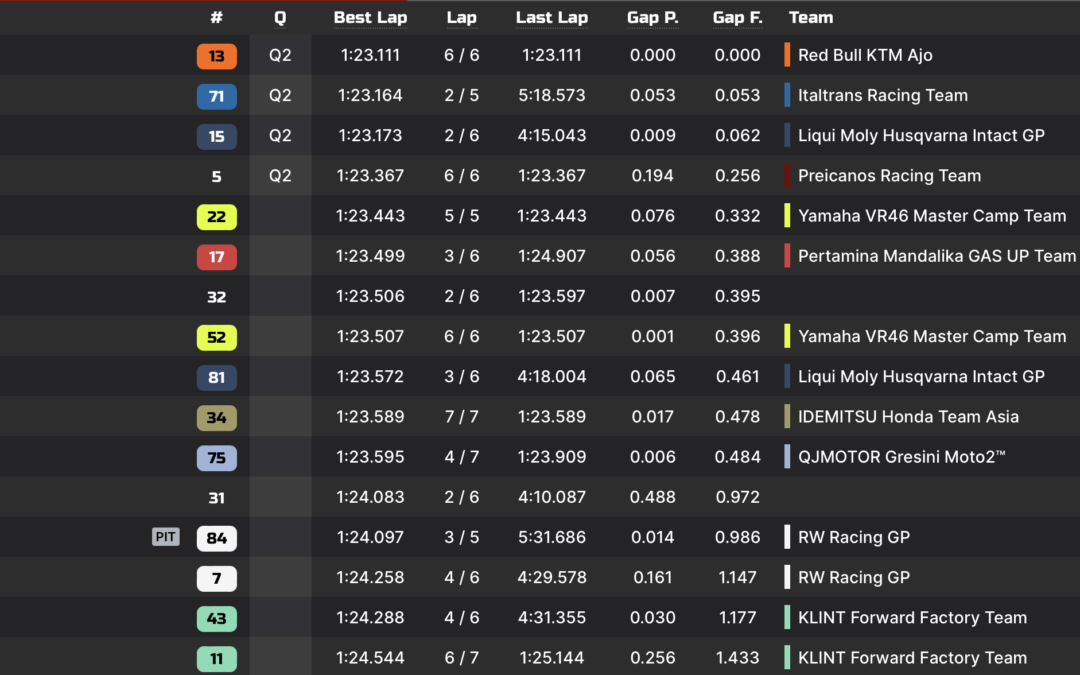Screen dimensions: 1080x675
Task: Sort by the Last Lap column header
Action: pyautogui.click(x=552, y=18)
